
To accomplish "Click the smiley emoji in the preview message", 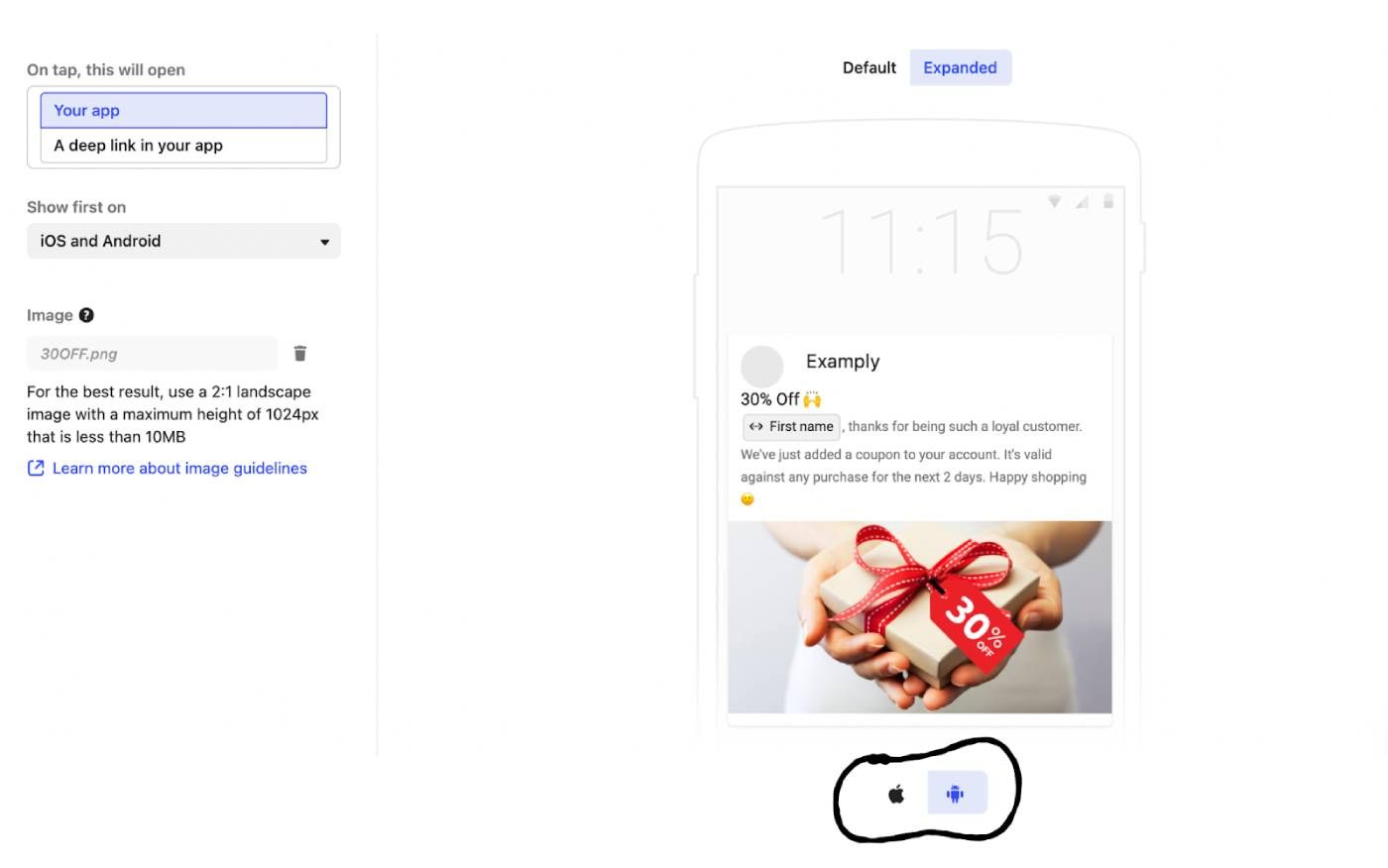I will [748, 499].
